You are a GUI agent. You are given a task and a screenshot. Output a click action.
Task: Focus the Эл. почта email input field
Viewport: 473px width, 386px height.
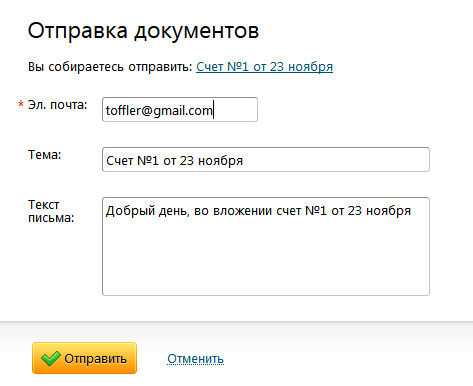(x=180, y=109)
